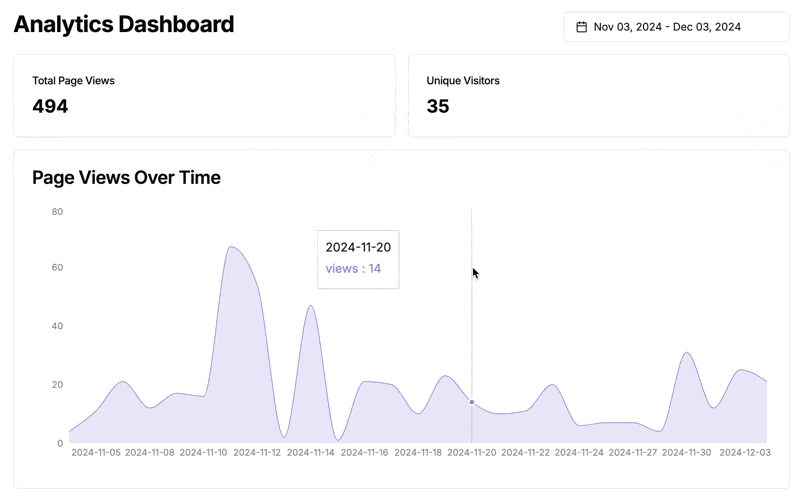Click the 2024-11-10 x-axis label
The height and width of the screenshot is (498, 800).
tap(203, 453)
